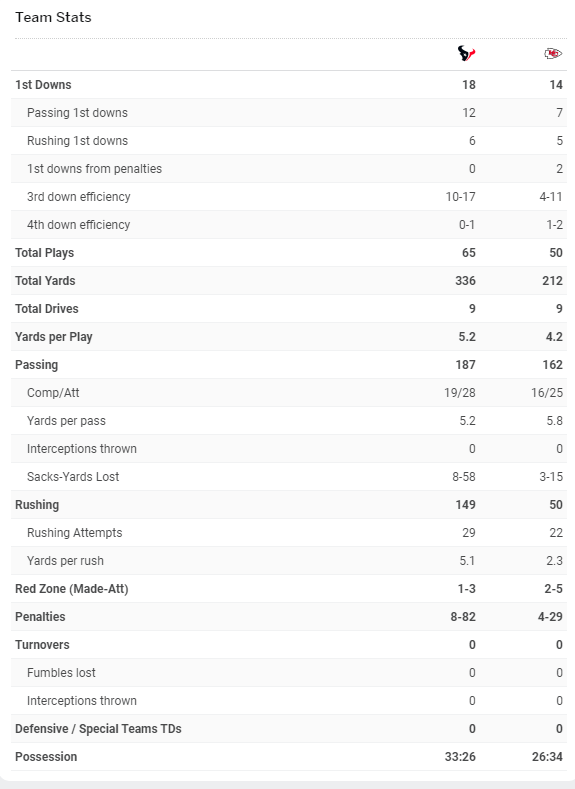The height and width of the screenshot is (789, 575).
Task: Click the Chiefs Possession time 26:34
Action: [547, 757]
